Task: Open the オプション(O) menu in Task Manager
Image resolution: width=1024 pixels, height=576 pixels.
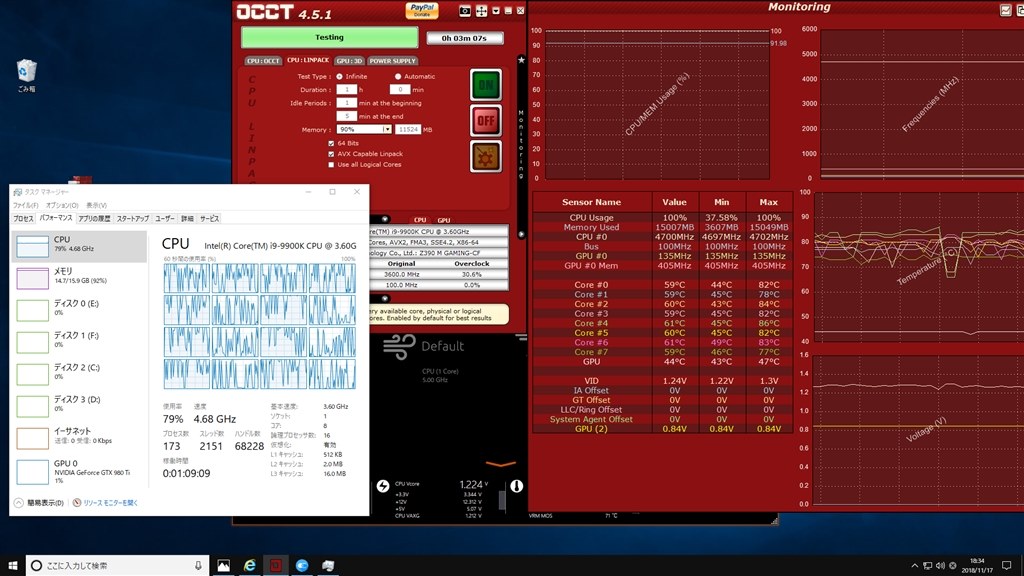Action: point(61,205)
